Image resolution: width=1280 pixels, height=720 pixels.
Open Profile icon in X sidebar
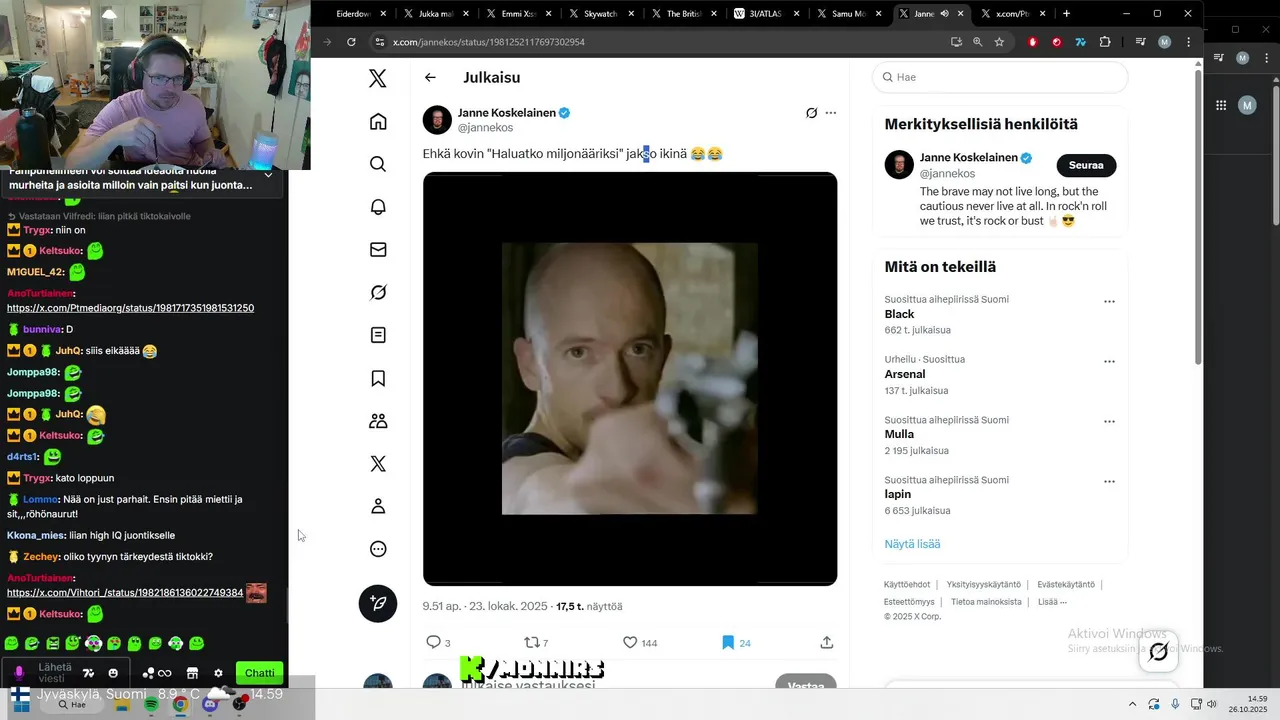point(378,506)
